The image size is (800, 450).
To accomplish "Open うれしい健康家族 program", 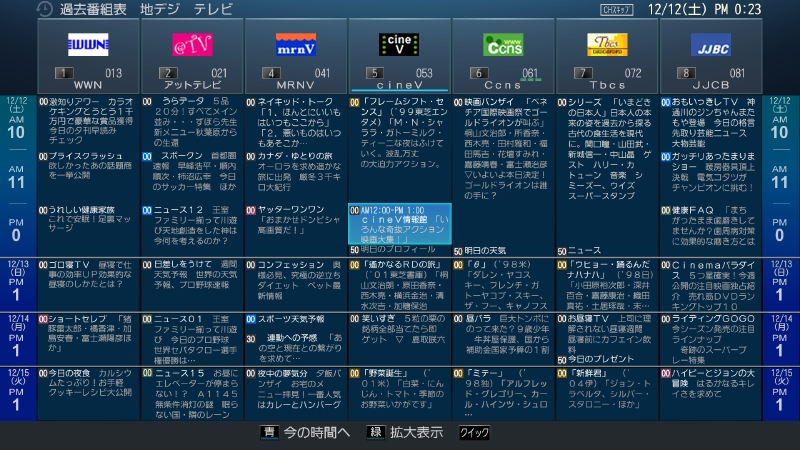I will point(87,219).
